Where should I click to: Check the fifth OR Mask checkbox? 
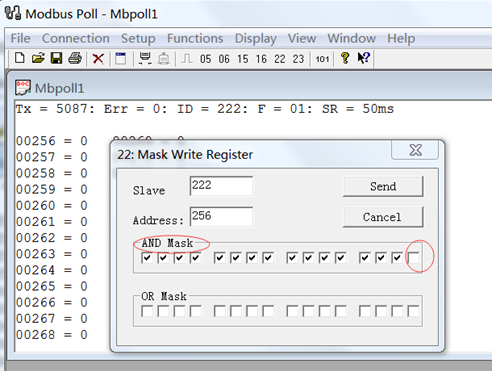tap(219, 311)
